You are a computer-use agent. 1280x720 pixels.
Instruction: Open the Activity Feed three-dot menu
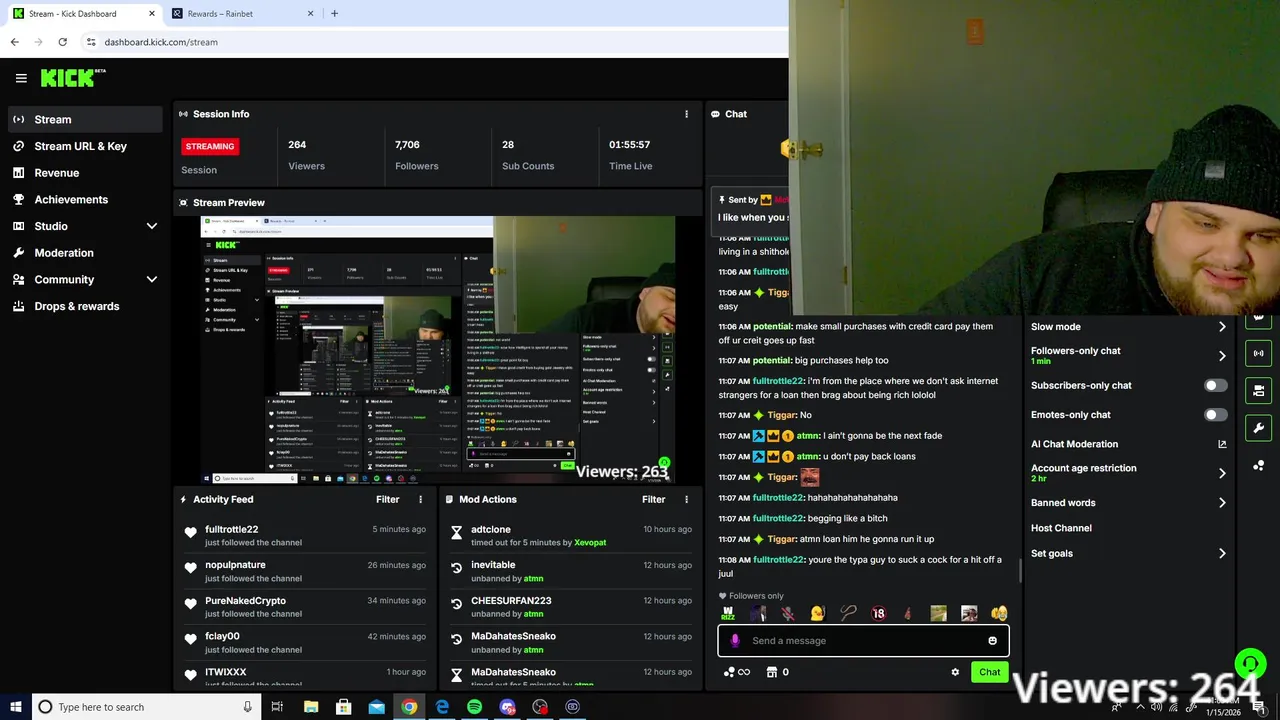pos(420,499)
